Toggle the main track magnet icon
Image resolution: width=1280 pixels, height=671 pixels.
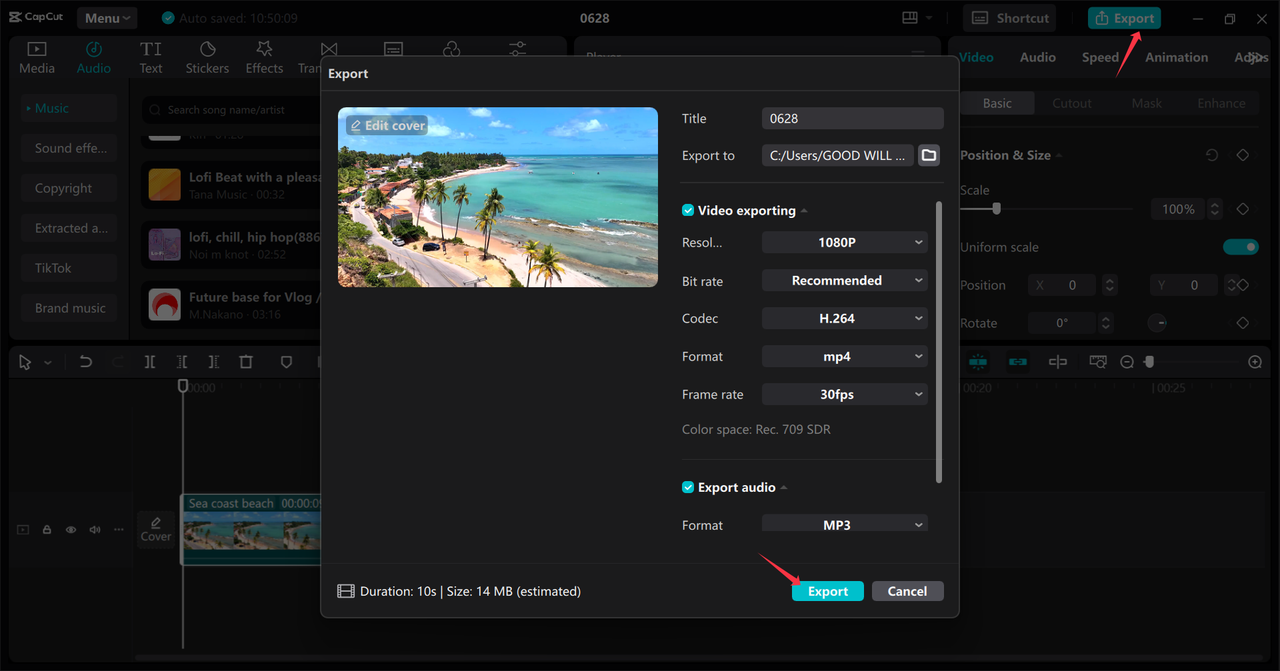pyautogui.click(x=978, y=362)
